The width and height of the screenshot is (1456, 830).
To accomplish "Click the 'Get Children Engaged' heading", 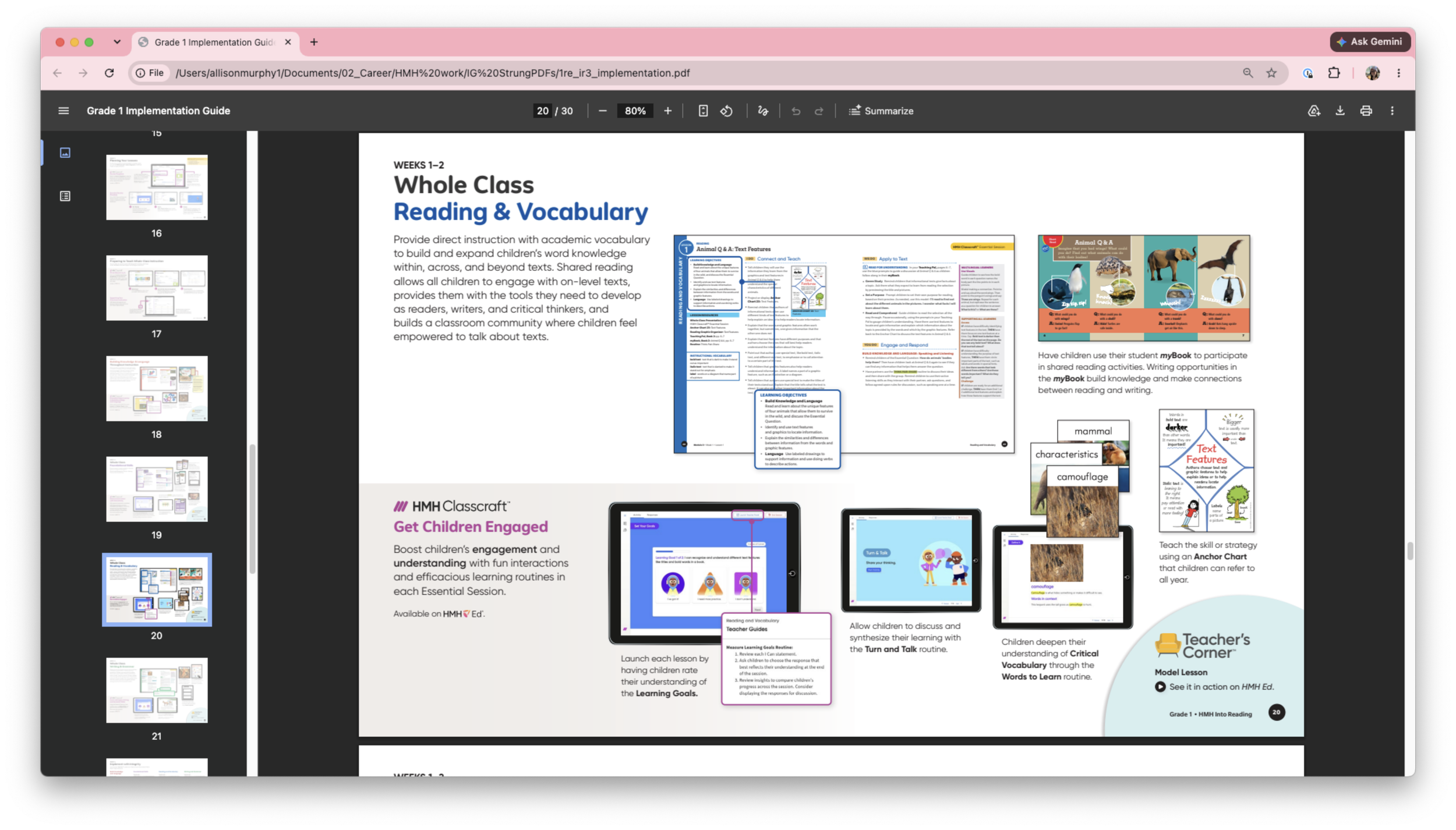I will point(471,527).
